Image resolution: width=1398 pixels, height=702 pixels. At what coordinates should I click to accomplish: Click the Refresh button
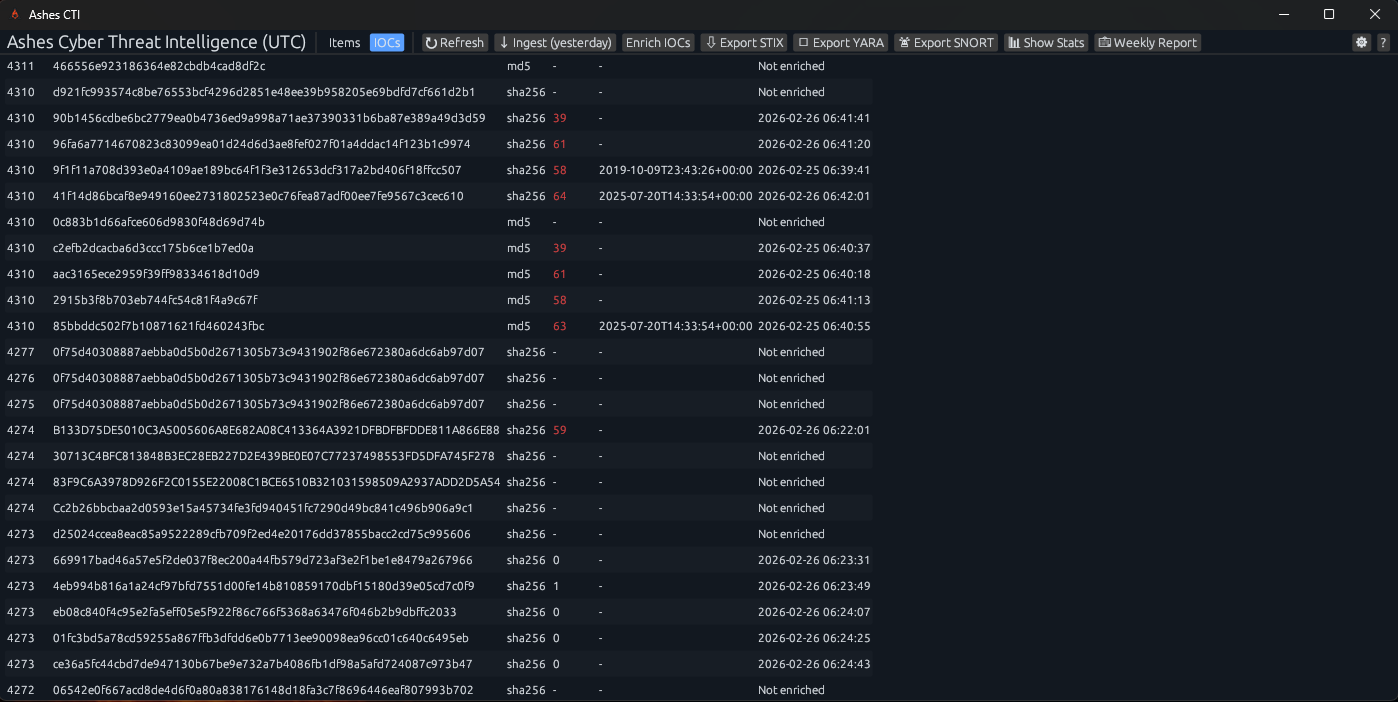point(454,43)
